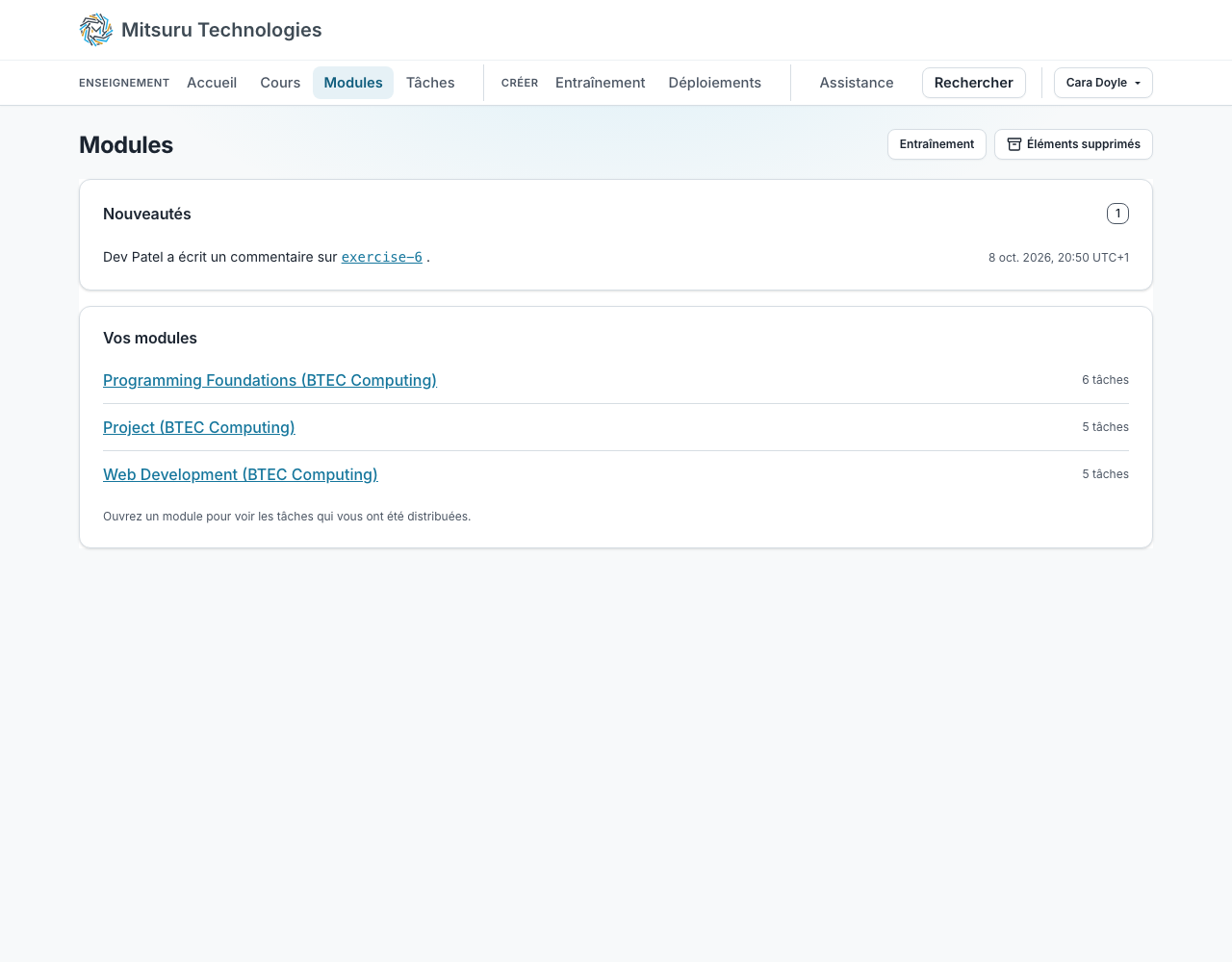Open Project (BTEC Computing) module
Viewport: 1232px width, 962px height.
tap(199, 427)
